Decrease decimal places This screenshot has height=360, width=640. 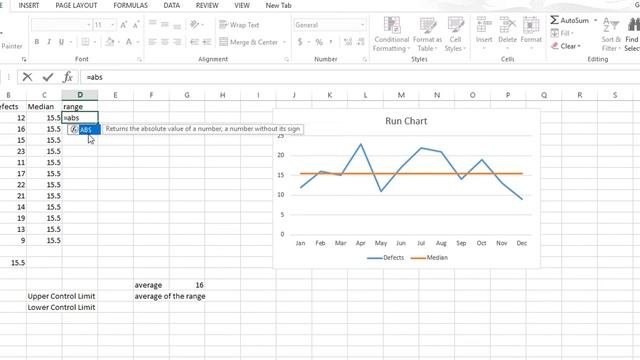pyautogui.click(x=361, y=42)
